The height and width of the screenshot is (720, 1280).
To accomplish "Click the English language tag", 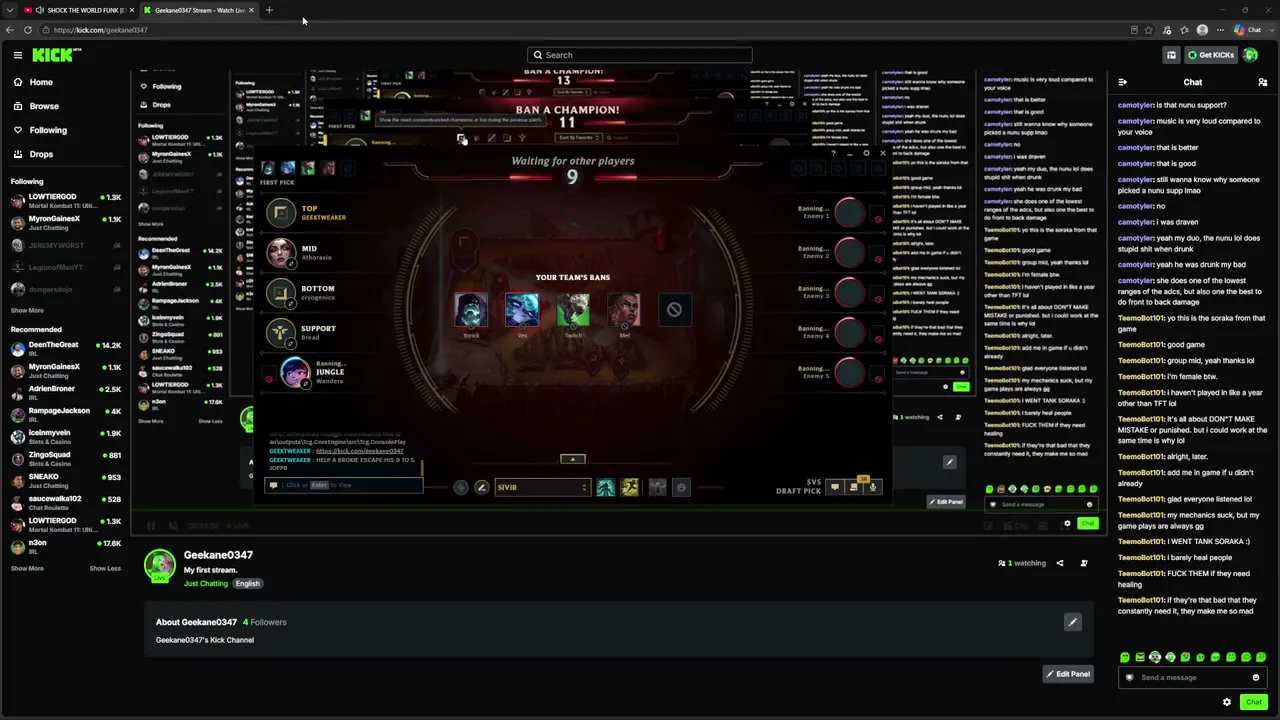I will [x=248, y=584].
